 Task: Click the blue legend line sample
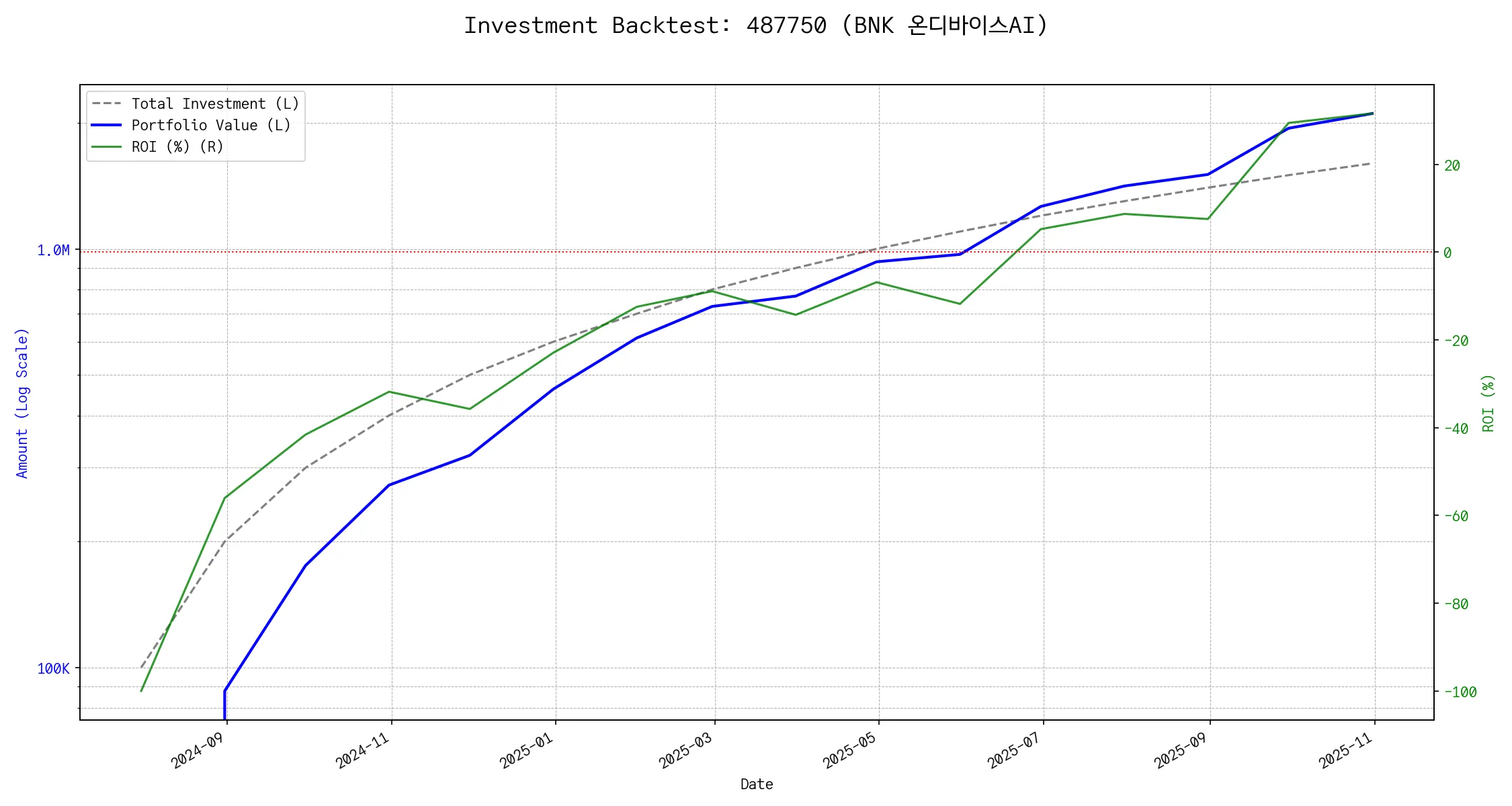[107, 126]
